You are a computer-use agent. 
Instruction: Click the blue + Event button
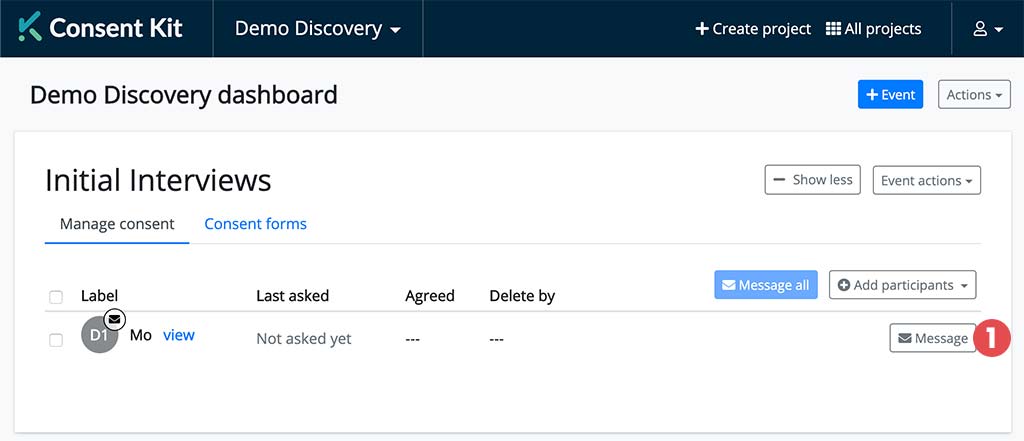pos(890,95)
